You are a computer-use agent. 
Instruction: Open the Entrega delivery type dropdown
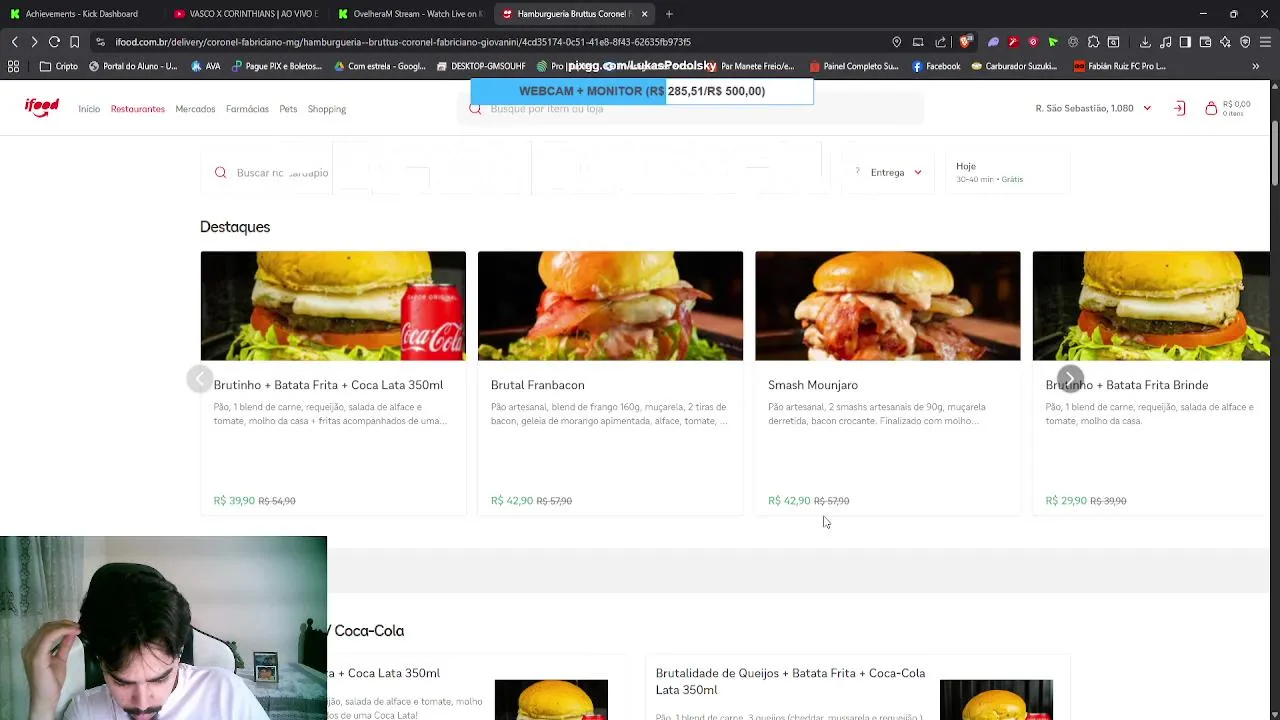(x=888, y=172)
